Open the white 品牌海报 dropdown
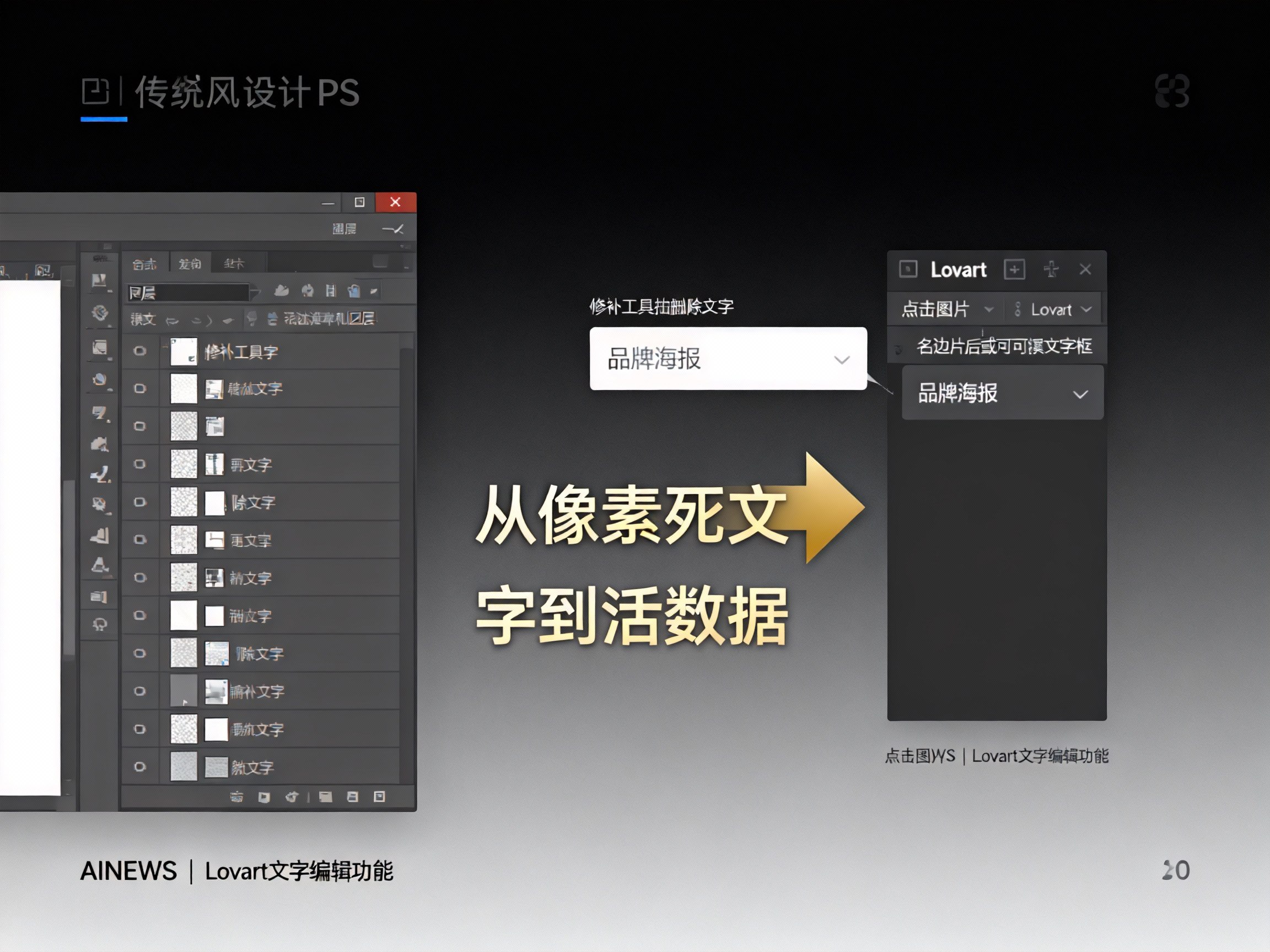Viewport: 1270px width, 952px height. (x=728, y=359)
